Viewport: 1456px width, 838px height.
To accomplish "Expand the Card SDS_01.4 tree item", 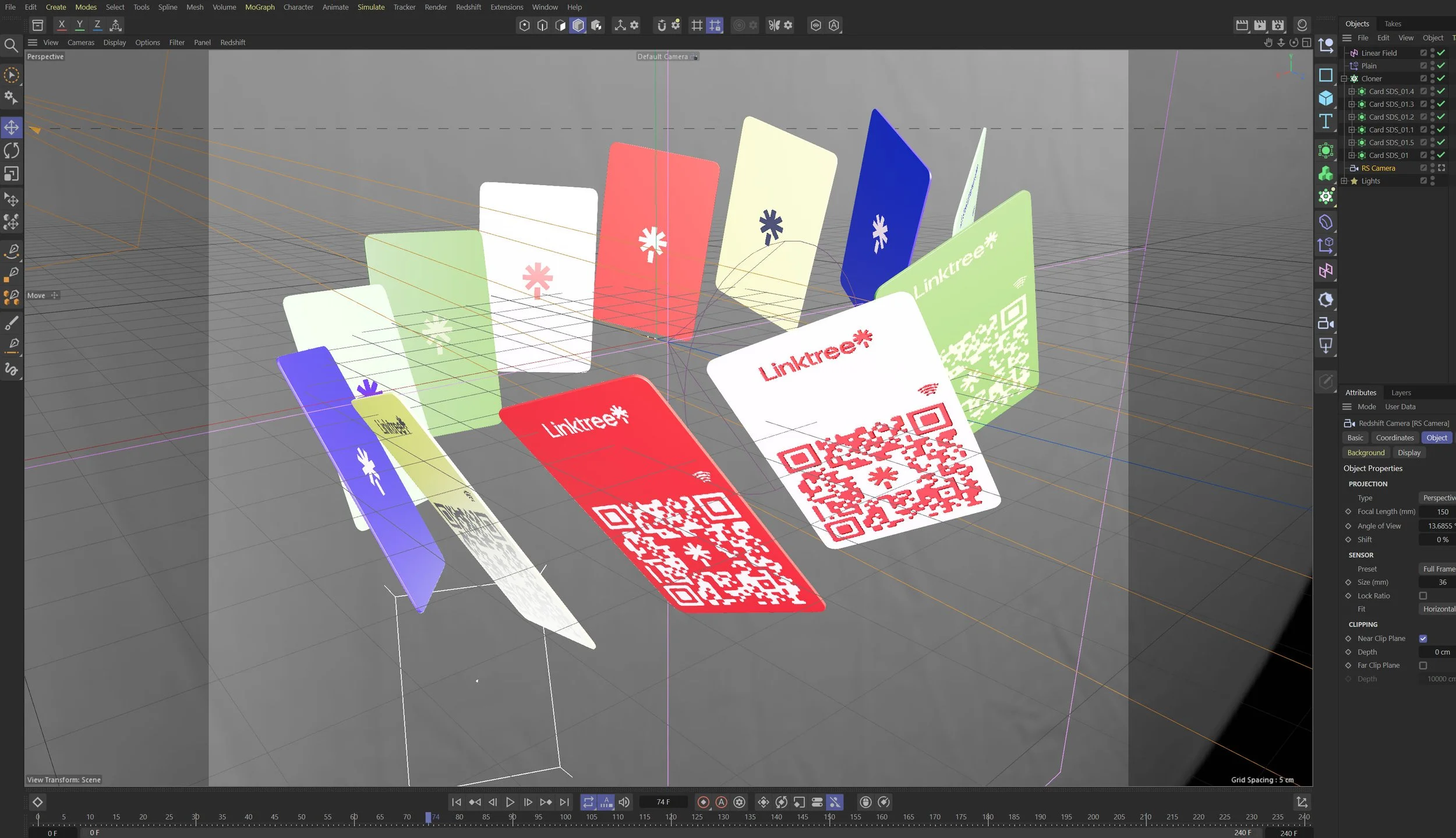I will tap(1351, 91).
